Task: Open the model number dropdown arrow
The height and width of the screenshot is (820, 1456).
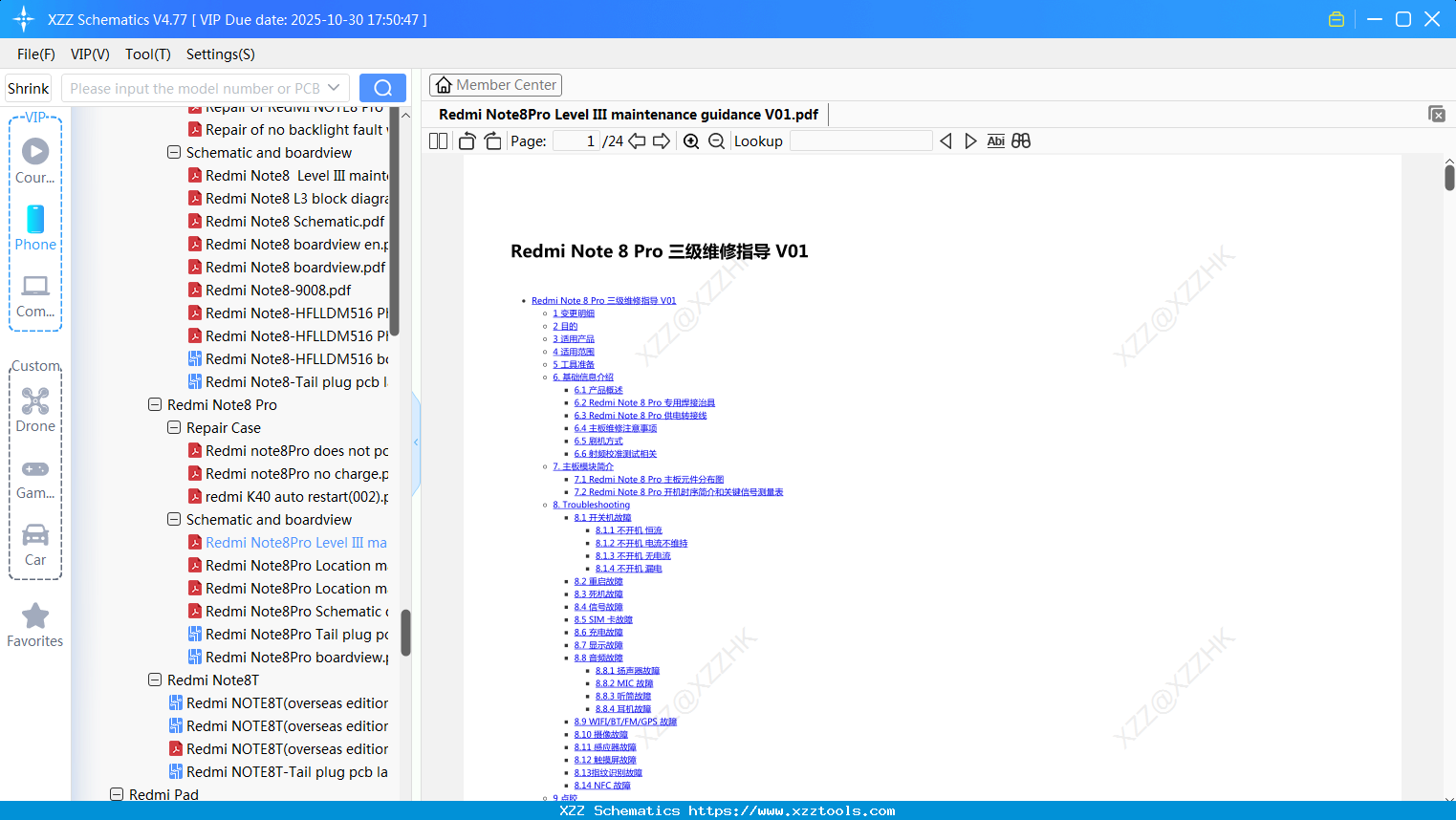Action: (x=334, y=88)
